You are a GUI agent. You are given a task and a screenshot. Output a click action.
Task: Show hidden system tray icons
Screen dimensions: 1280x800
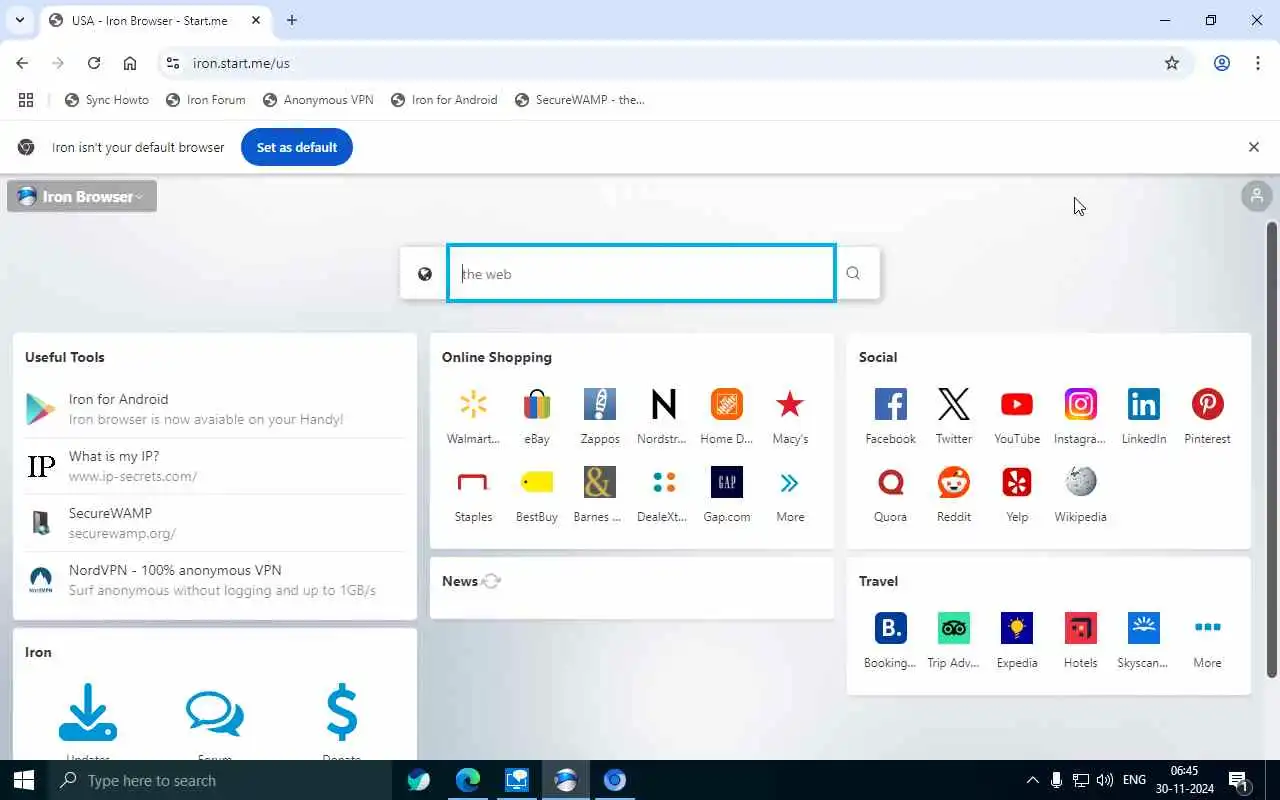pyautogui.click(x=1033, y=780)
